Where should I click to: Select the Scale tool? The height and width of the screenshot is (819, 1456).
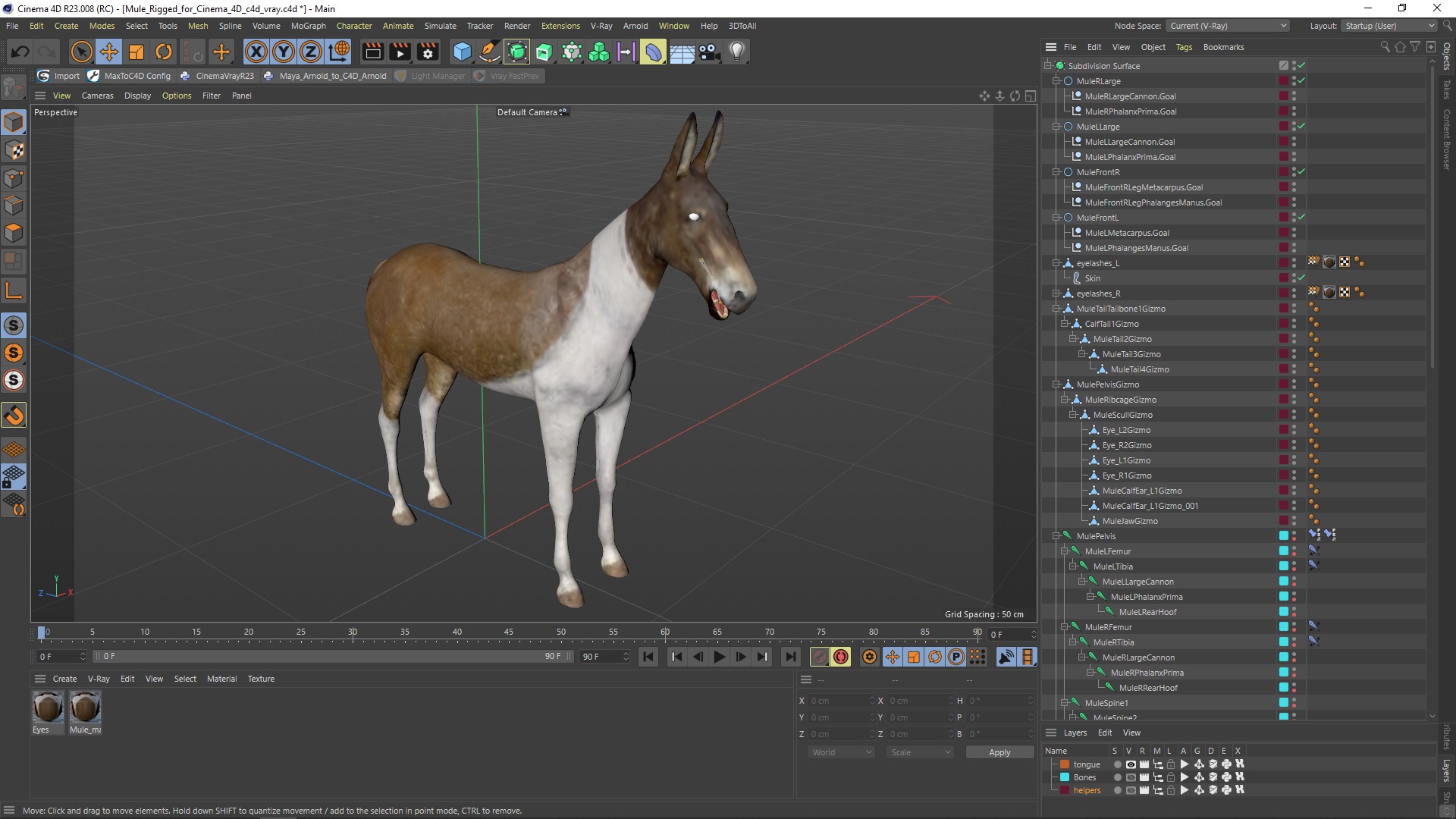point(136,52)
